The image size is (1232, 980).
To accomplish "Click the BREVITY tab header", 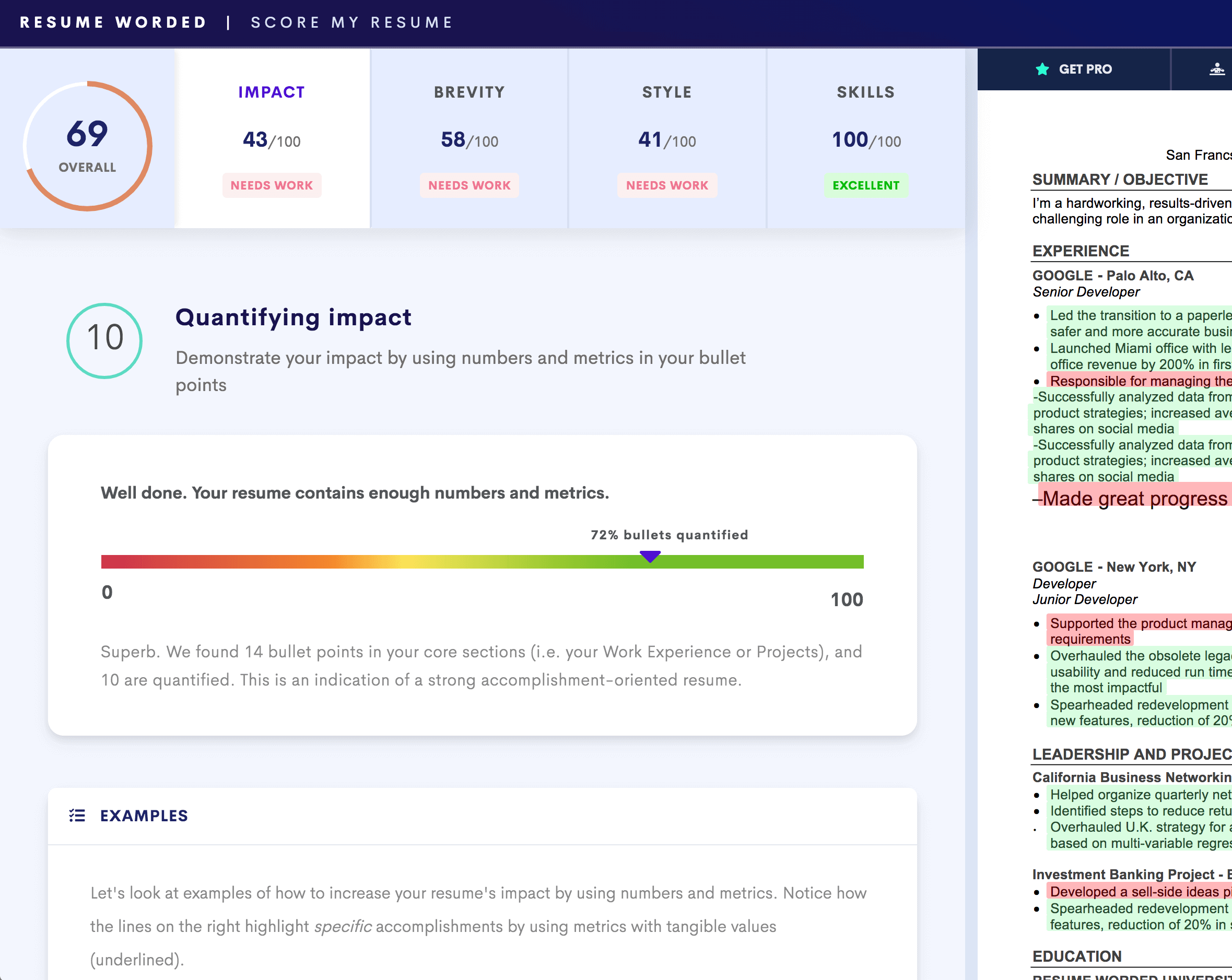I will click(470, 92).
